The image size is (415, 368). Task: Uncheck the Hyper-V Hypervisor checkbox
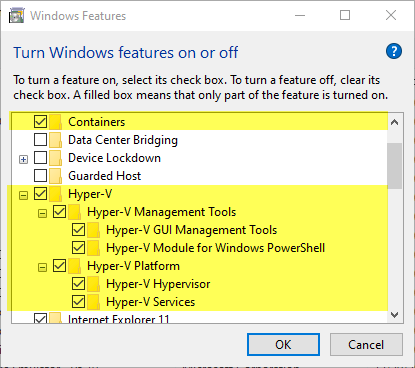coord(78,284)
